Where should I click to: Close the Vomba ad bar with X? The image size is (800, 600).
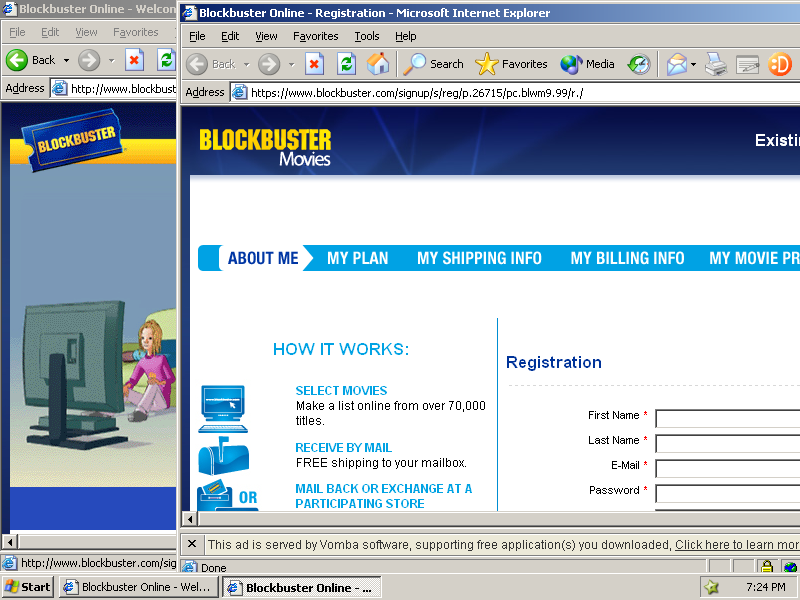point(192,544)
